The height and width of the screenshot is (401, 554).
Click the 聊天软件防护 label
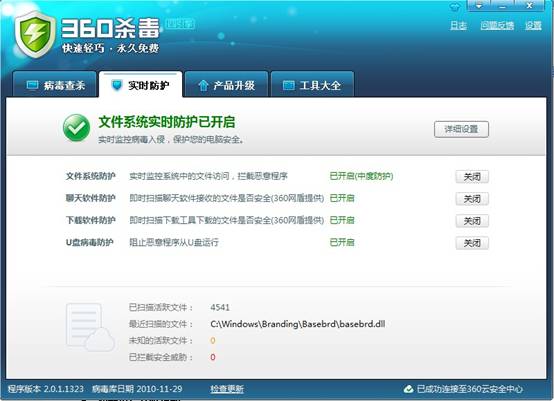(91, 198)
